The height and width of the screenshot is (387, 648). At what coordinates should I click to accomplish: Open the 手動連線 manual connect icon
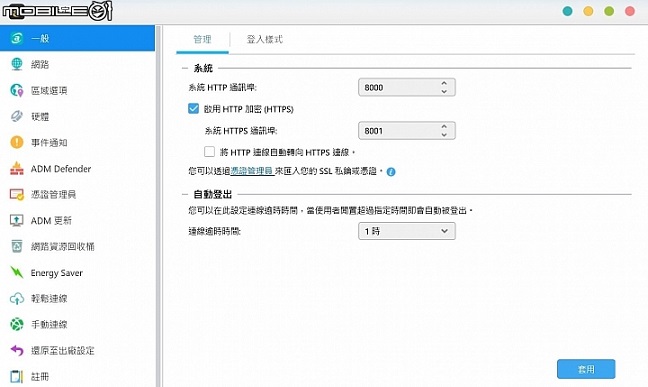point(17,325)
